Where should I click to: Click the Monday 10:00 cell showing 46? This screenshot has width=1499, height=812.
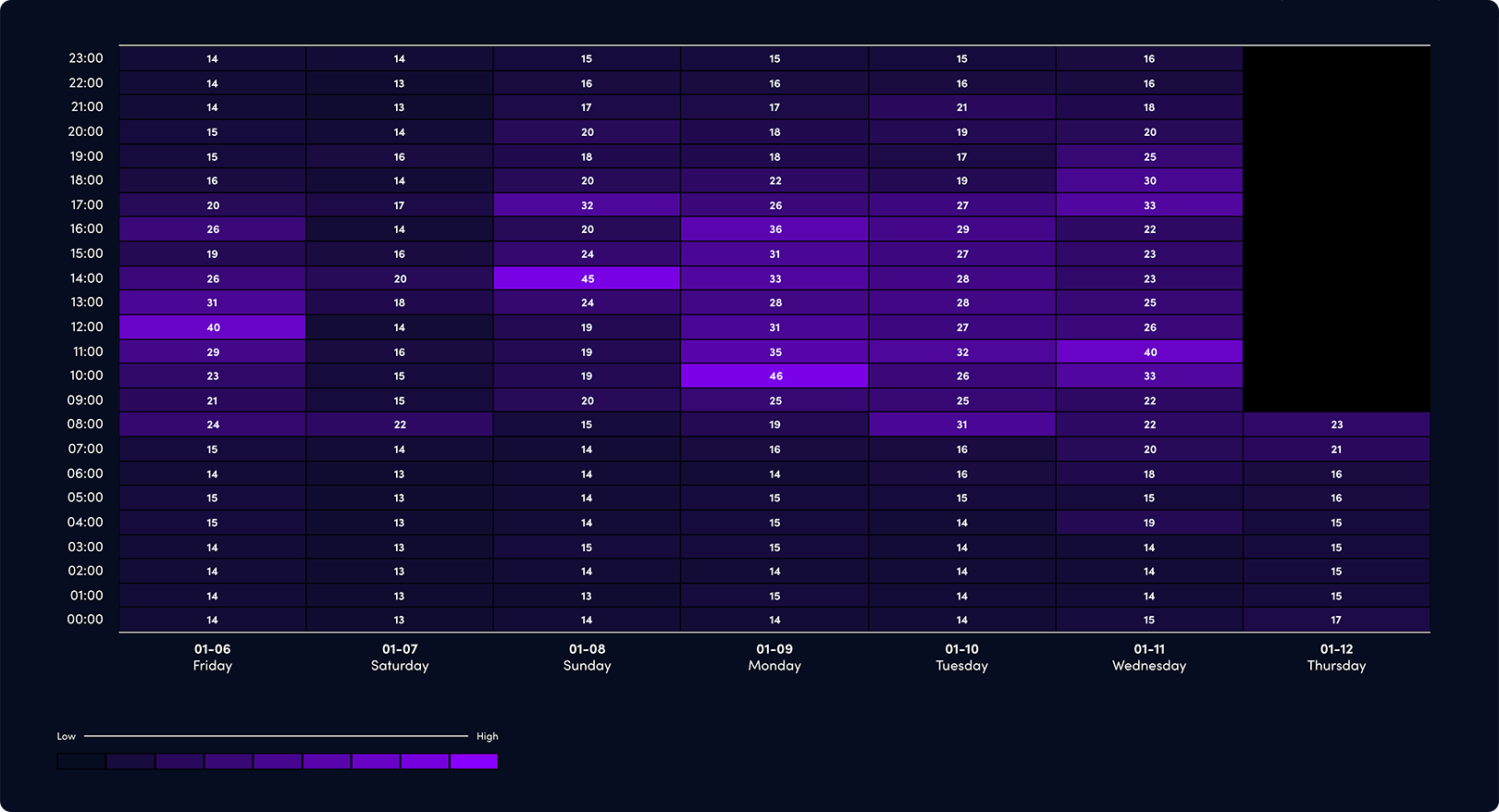(x=774, y=375)
